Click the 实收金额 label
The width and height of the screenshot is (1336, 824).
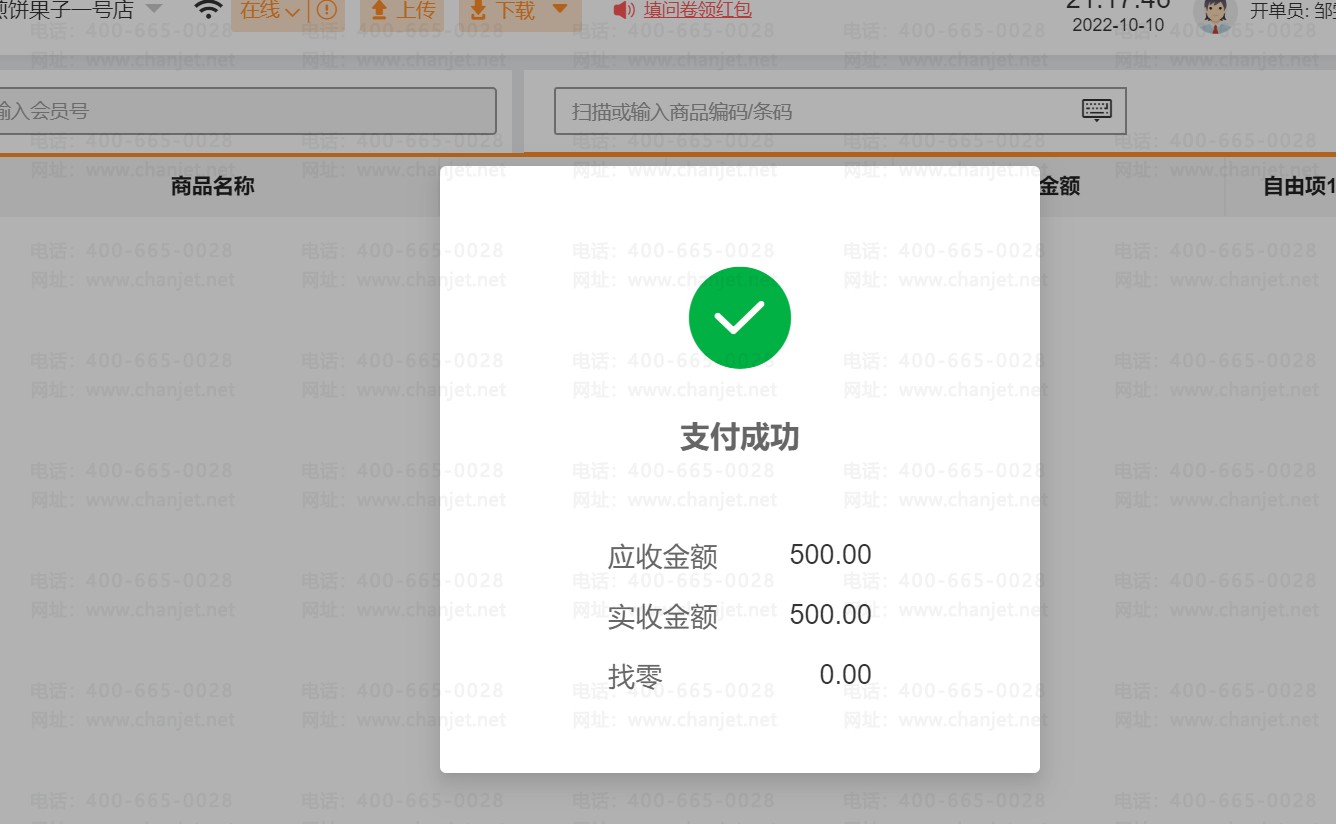(663, 617)
